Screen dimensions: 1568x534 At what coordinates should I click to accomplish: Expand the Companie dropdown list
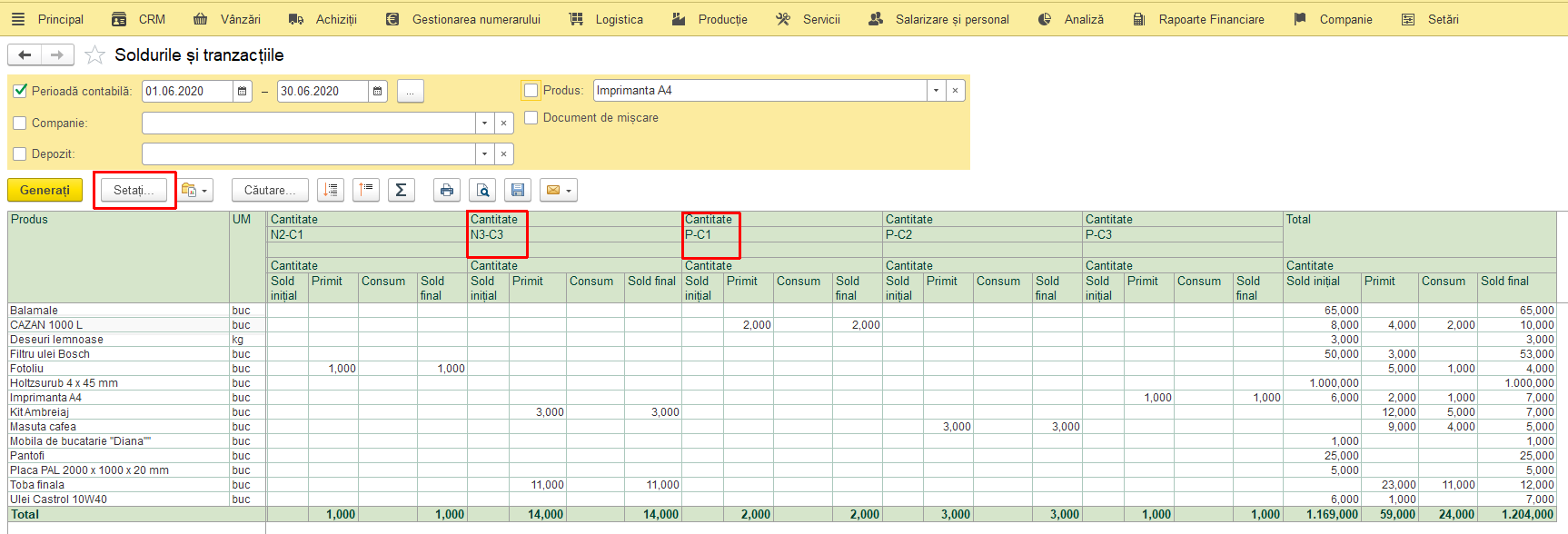pos(485,123)
